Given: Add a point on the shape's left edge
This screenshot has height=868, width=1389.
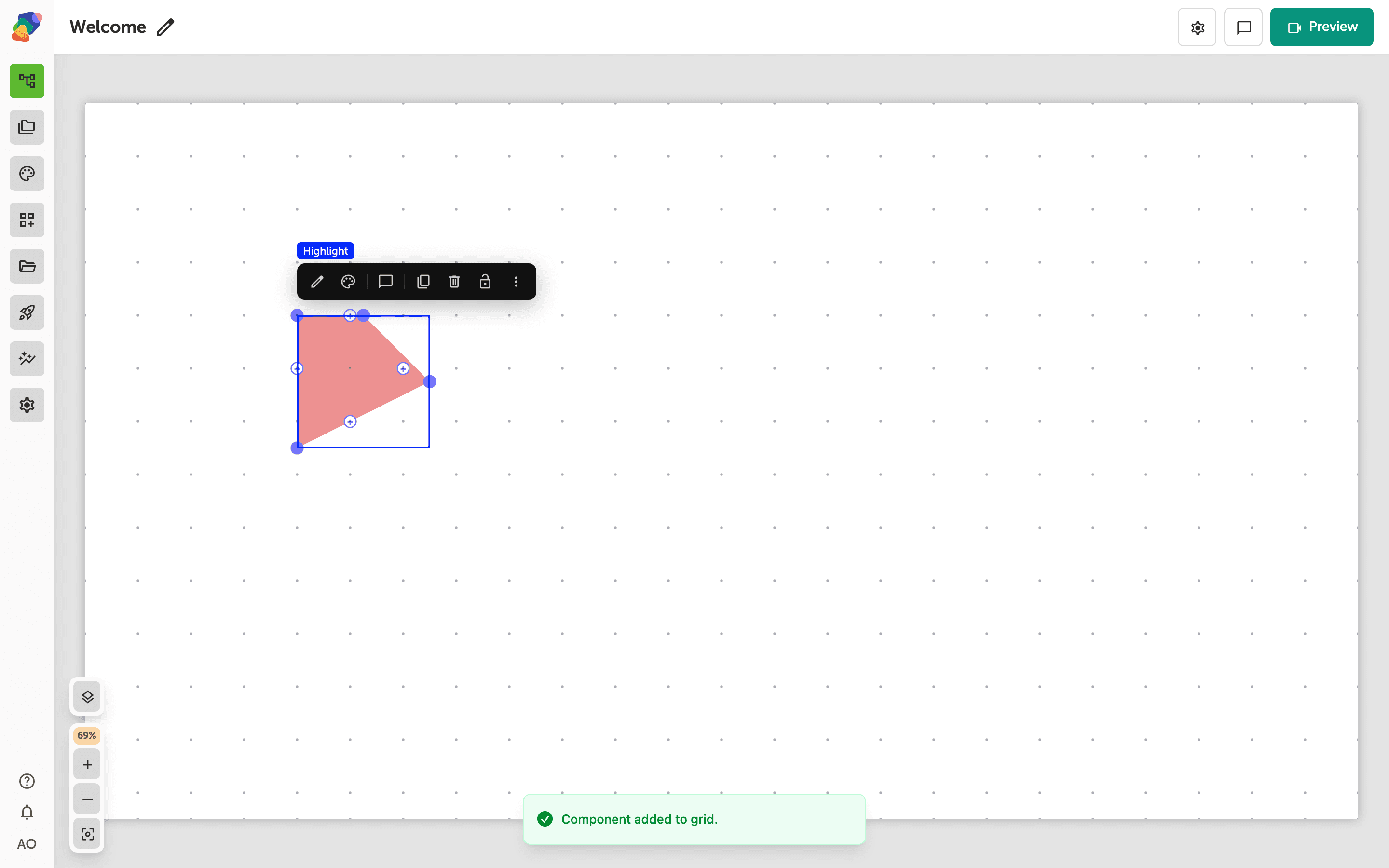Looking at the screenshot, I should click(x=297, y=368).
